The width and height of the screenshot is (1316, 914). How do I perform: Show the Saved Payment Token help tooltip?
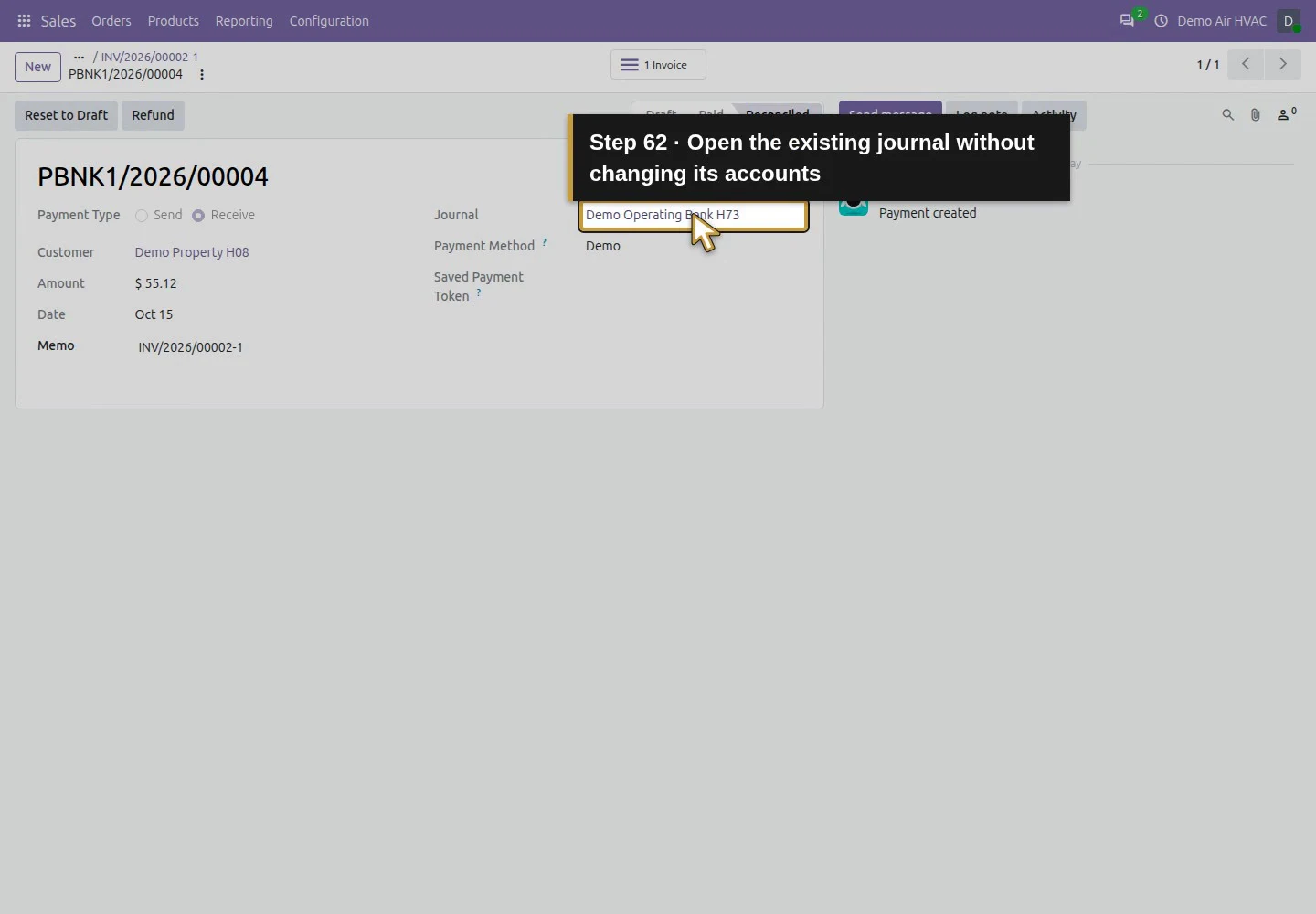[x=478, y=292]
